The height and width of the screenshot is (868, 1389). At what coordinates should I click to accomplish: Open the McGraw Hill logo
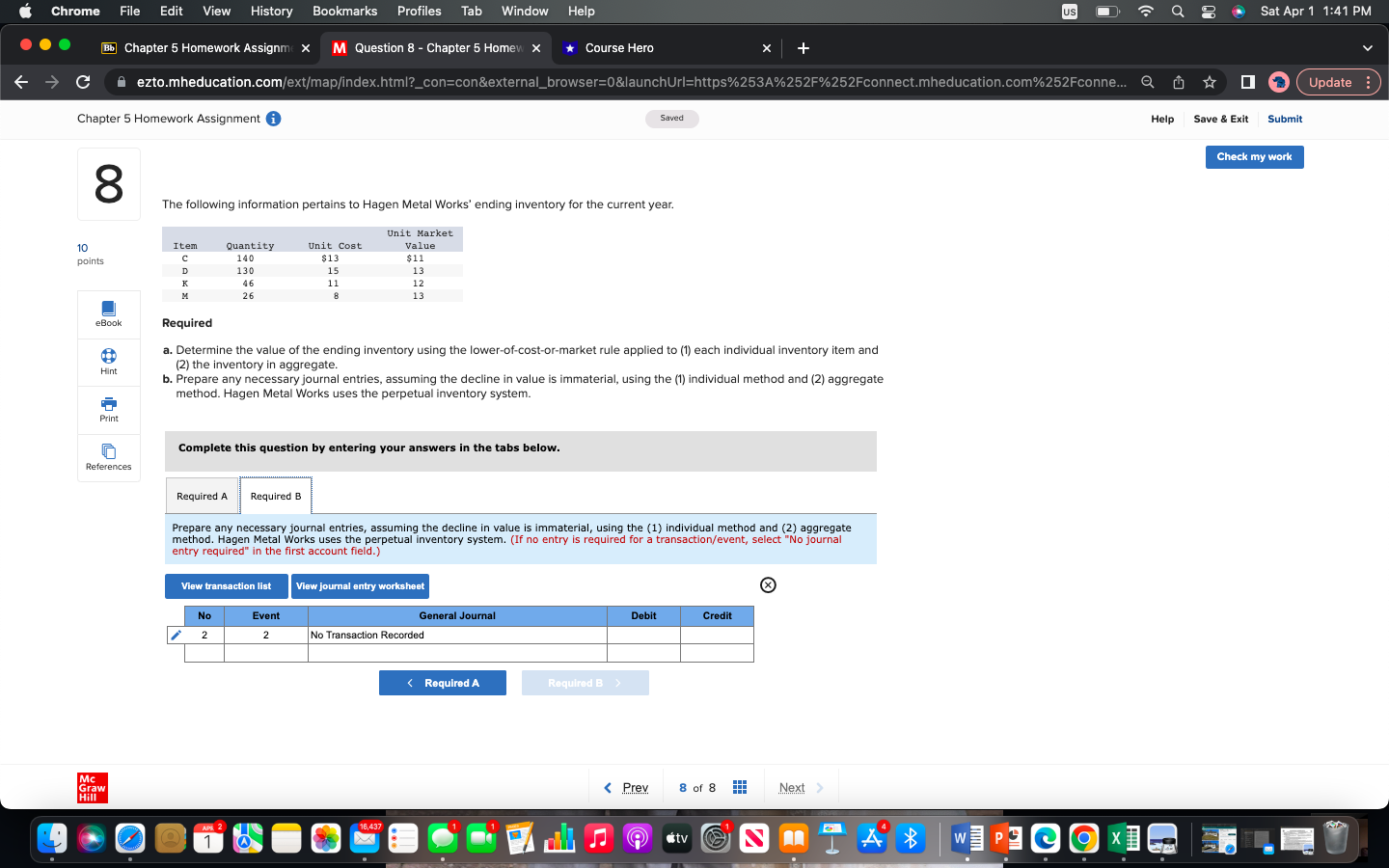93,788
